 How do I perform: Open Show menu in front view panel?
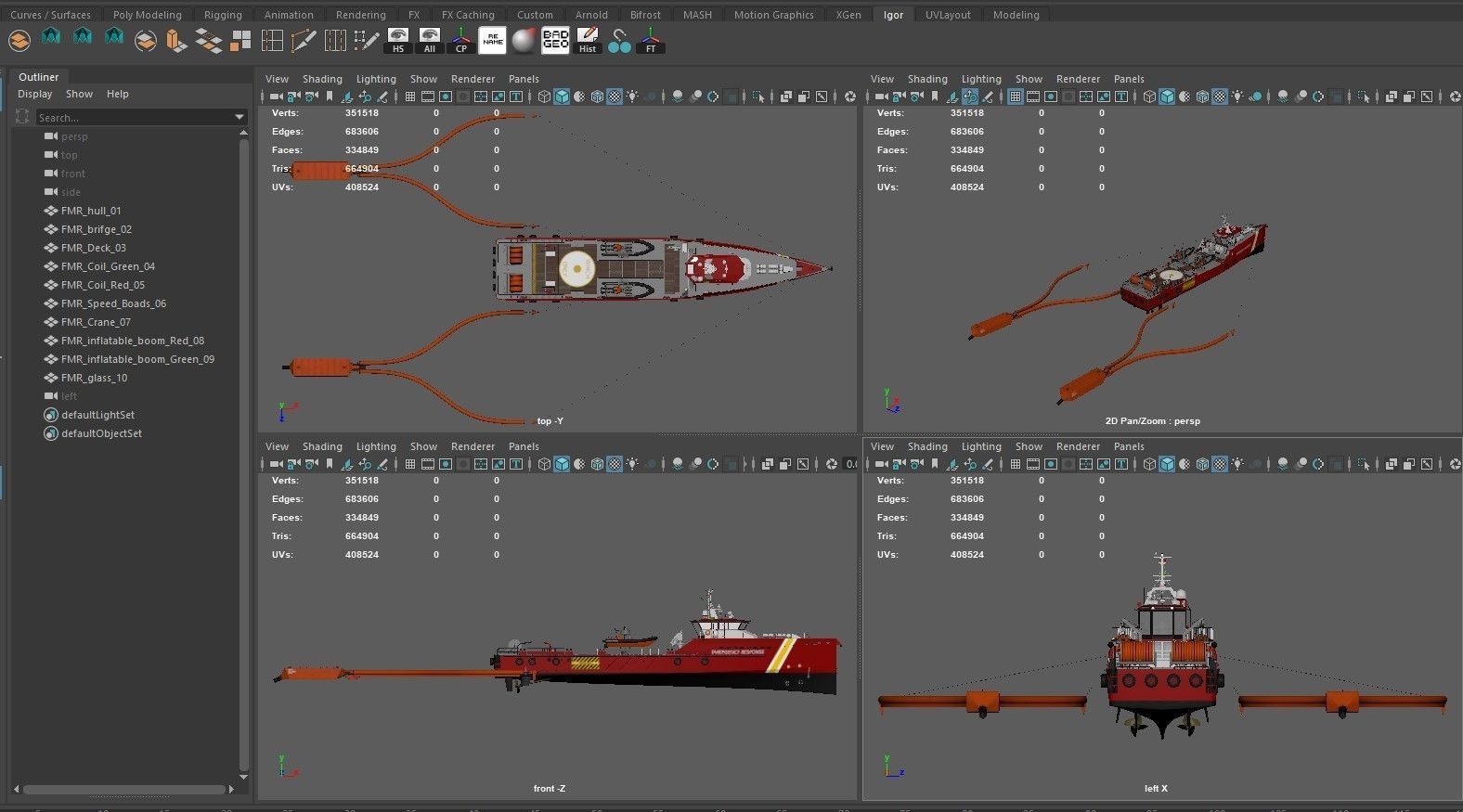(x=423, y=446)
